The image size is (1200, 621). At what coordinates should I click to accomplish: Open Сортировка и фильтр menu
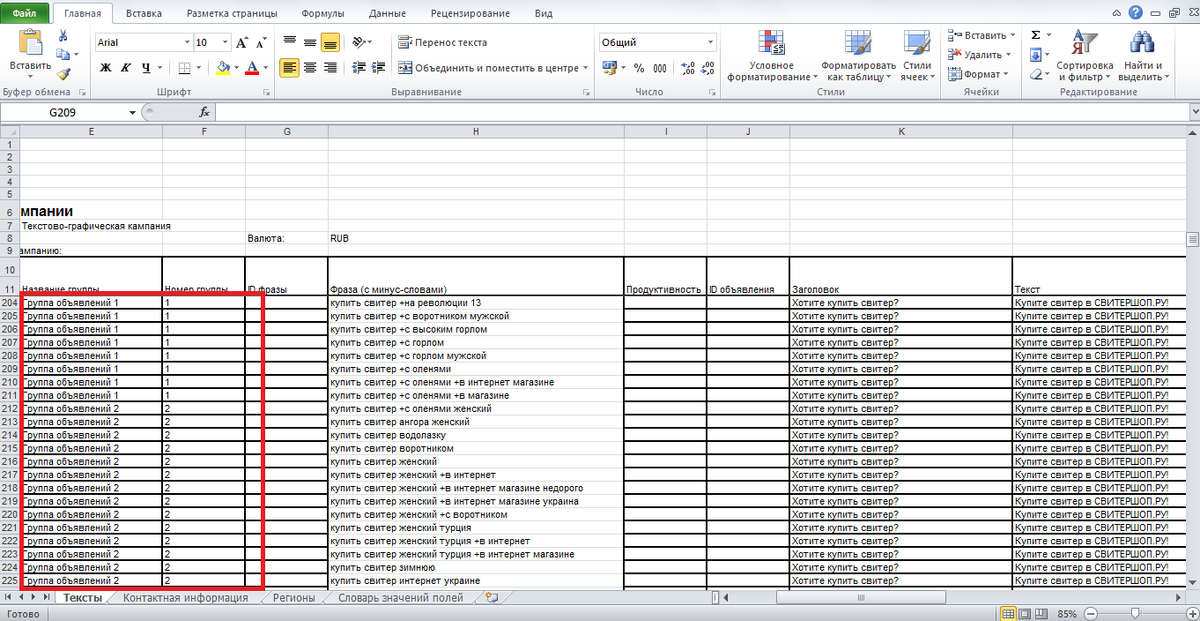click(1084, 56)
